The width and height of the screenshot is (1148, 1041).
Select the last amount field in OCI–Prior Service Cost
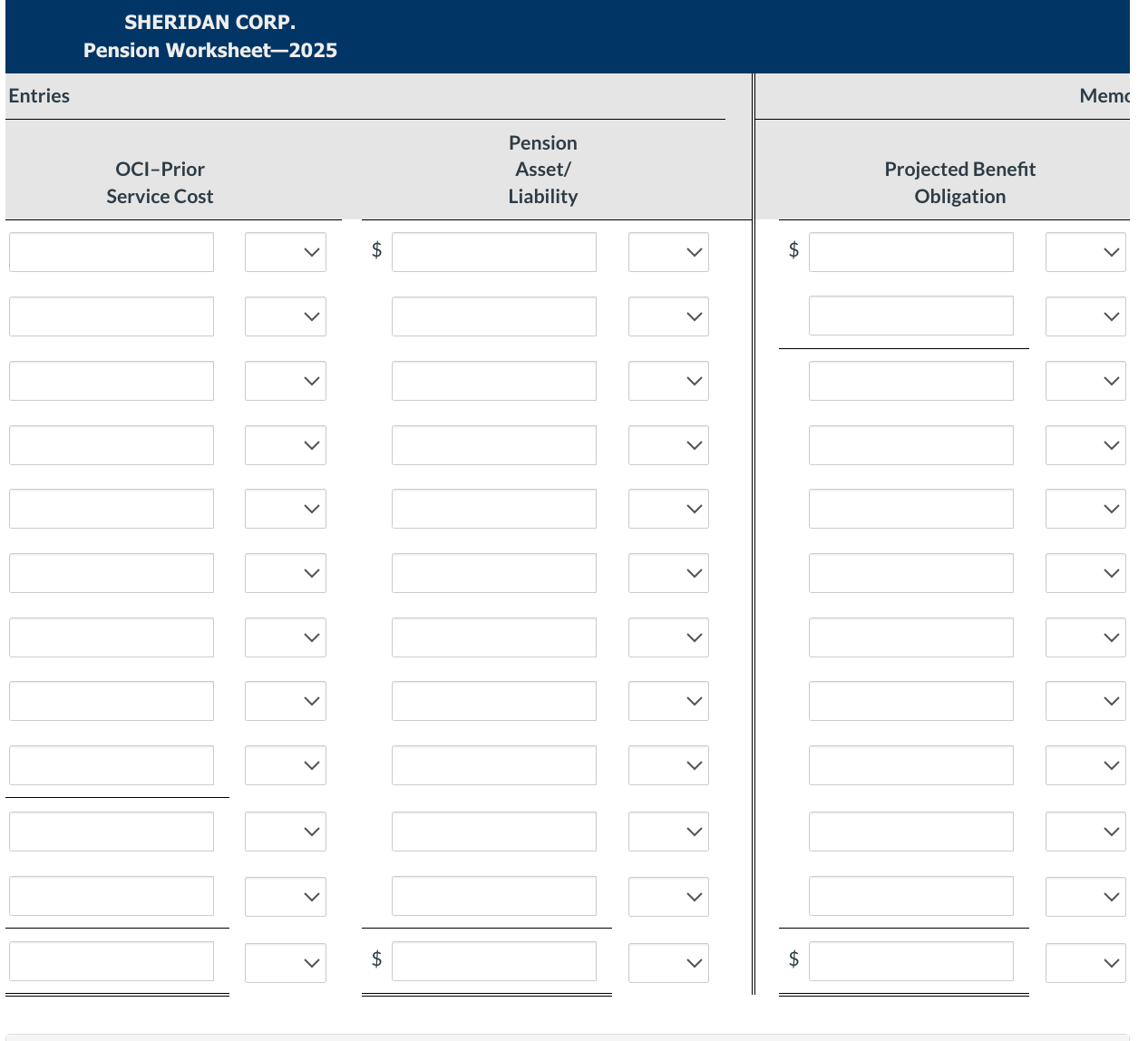point(111,960)
